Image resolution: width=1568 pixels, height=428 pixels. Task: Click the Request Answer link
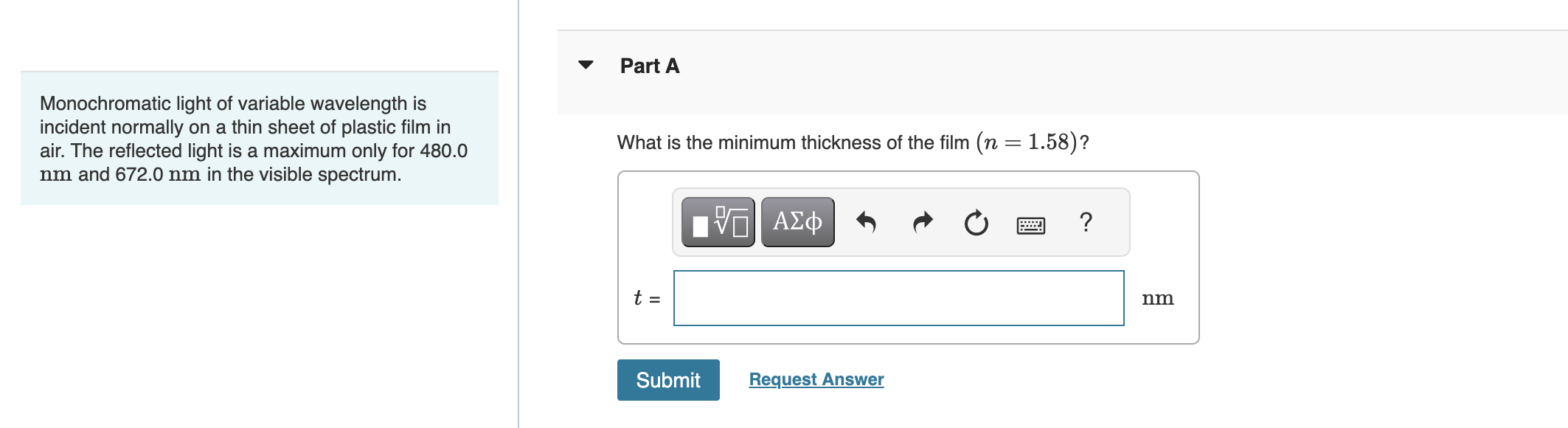pyautogui.click(x=816, y=379)
